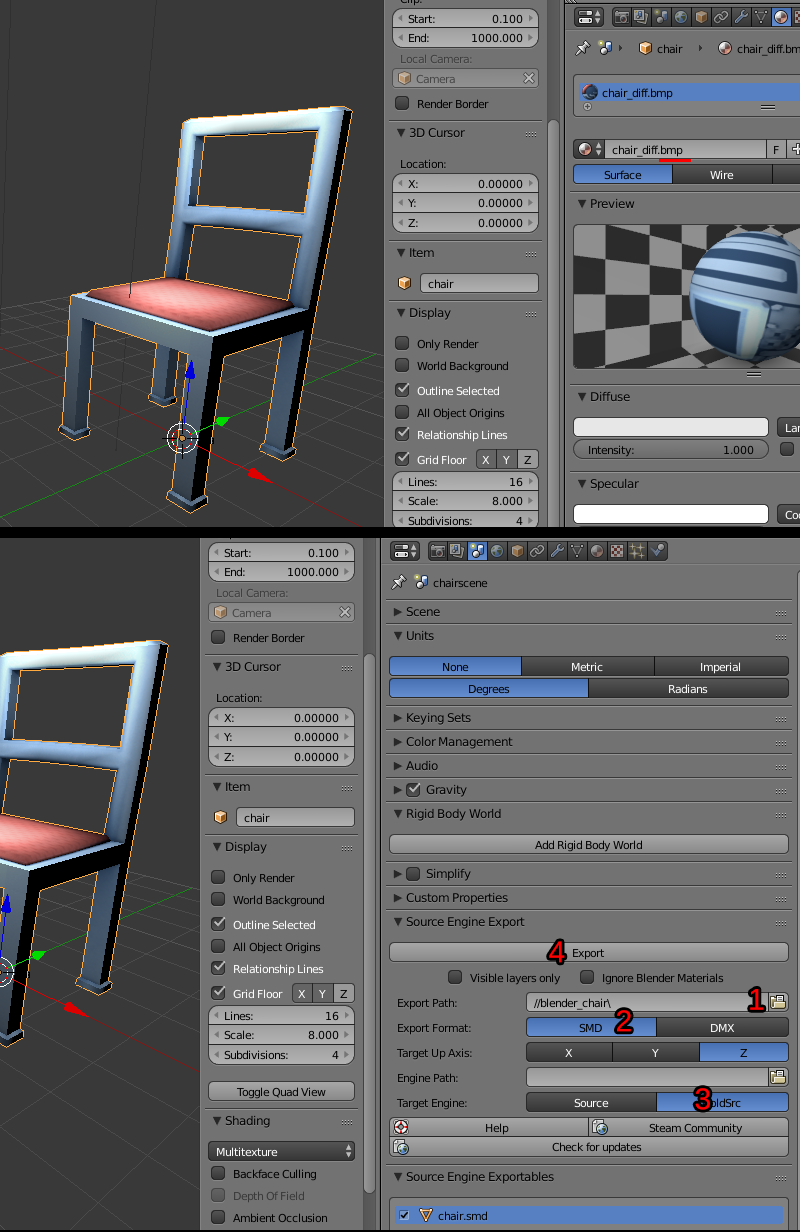Open Render Layers tab in chairscene properties header
Screen dimensions: 800x1232
click(x=457, y=551)
